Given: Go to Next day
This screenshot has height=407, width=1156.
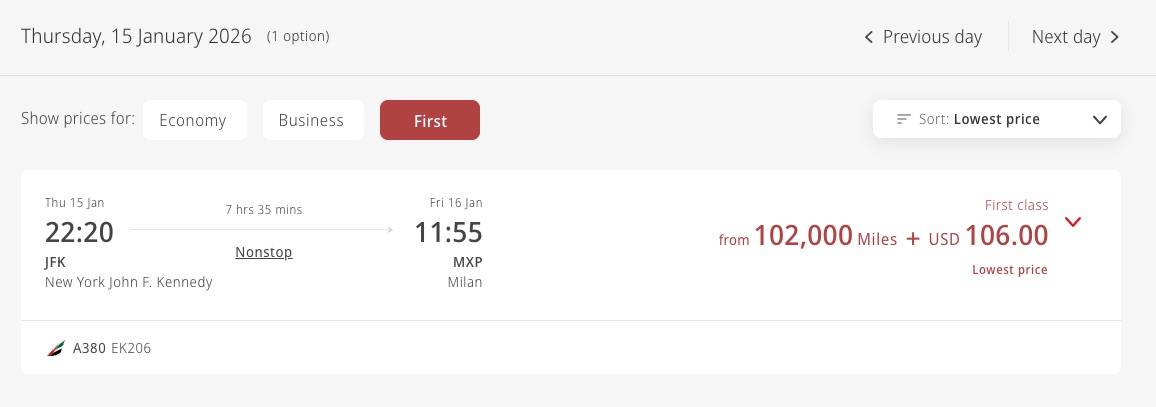Looking at the screenshot, I should click(1066, 38).
